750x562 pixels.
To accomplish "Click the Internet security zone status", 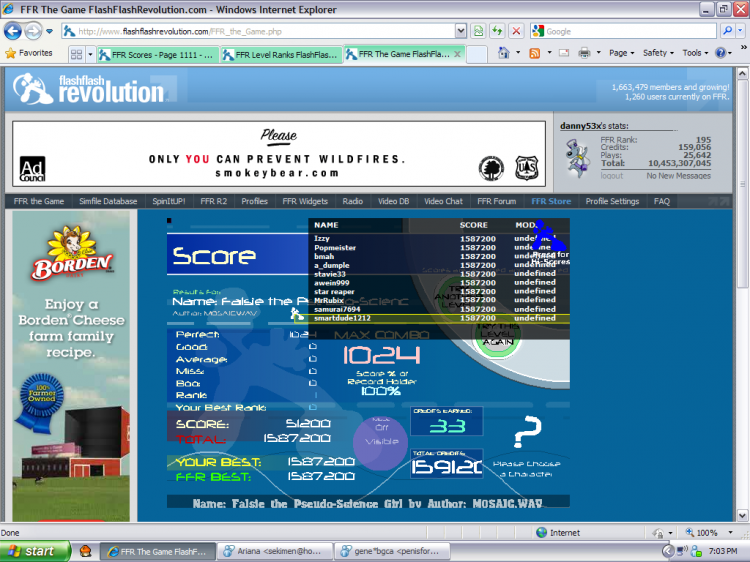I will tap(558, 532).
